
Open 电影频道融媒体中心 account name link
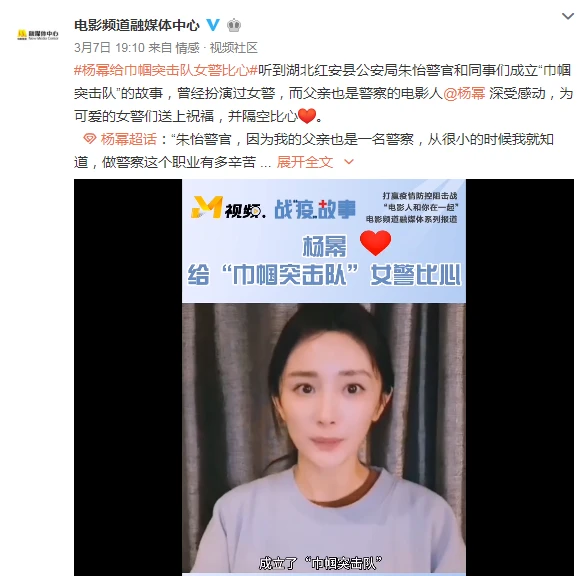[137, 25]
